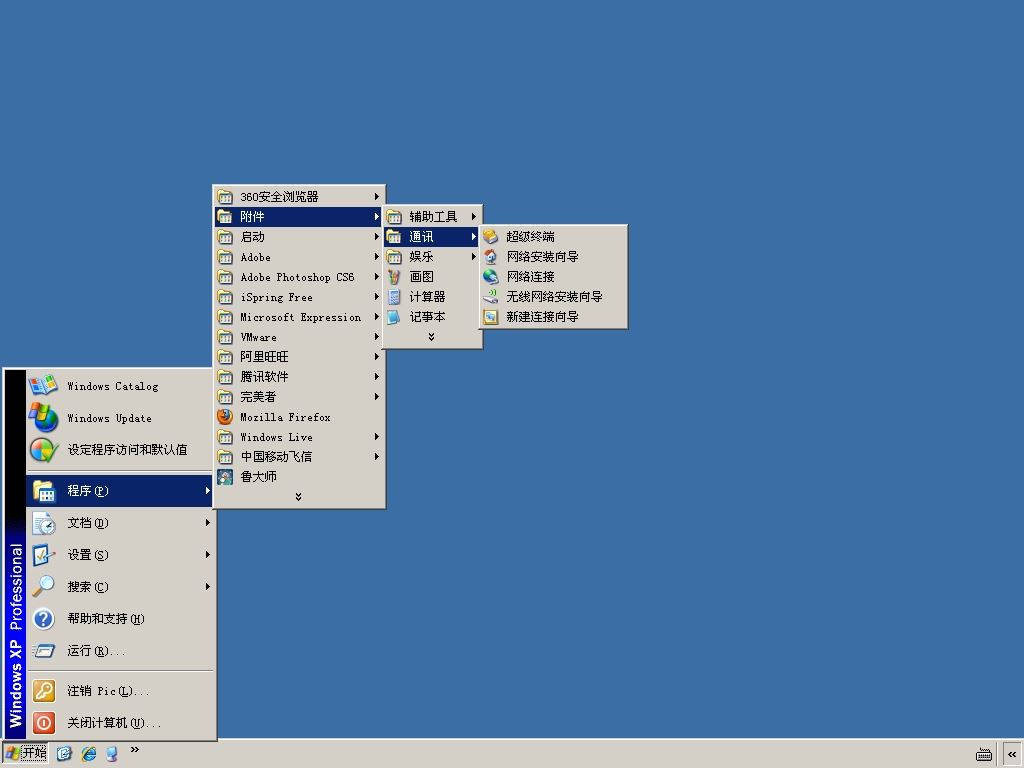Open the 辅助工具 accessibility submenu
1024x768 pixels.
point(432,217)
